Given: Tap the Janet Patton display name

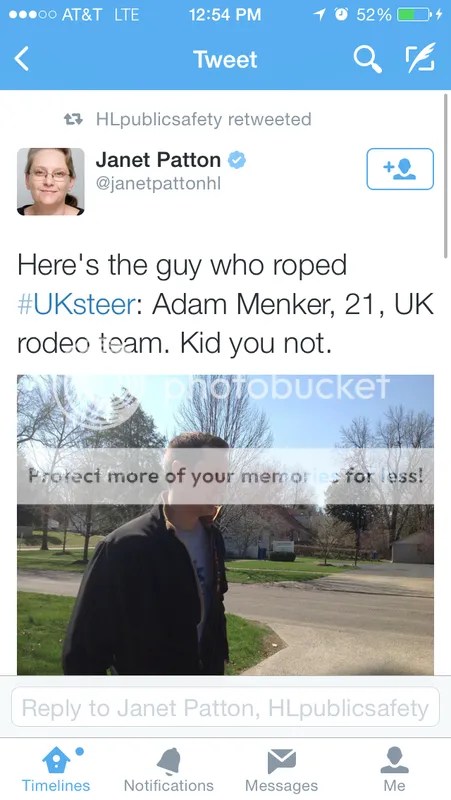Looking at the screenshot, I should point(158,160).
